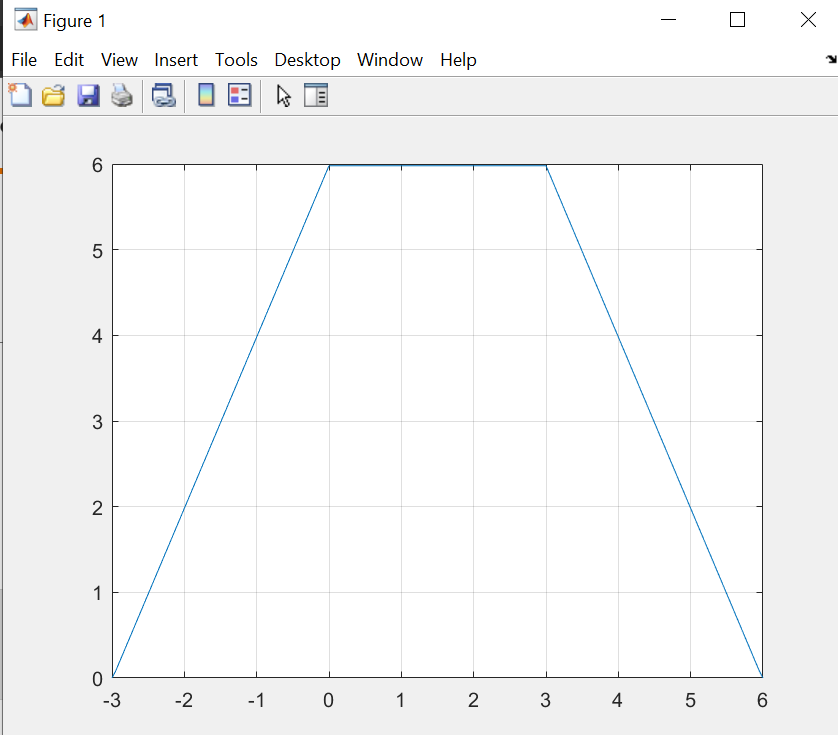
Task: Open the Desktop menu
Action: (307, 60)
